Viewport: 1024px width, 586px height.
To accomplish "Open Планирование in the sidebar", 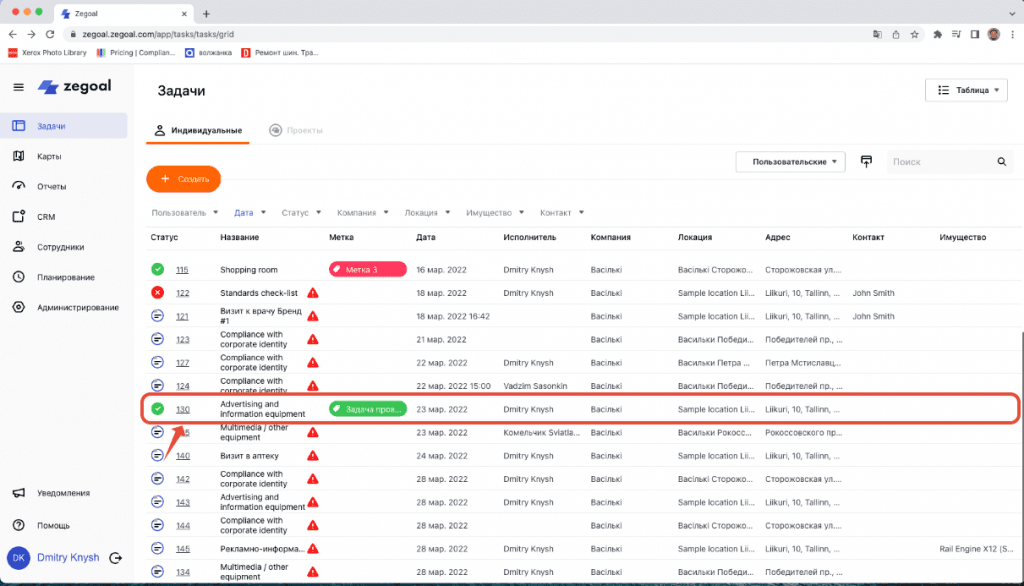I will 65,277.
